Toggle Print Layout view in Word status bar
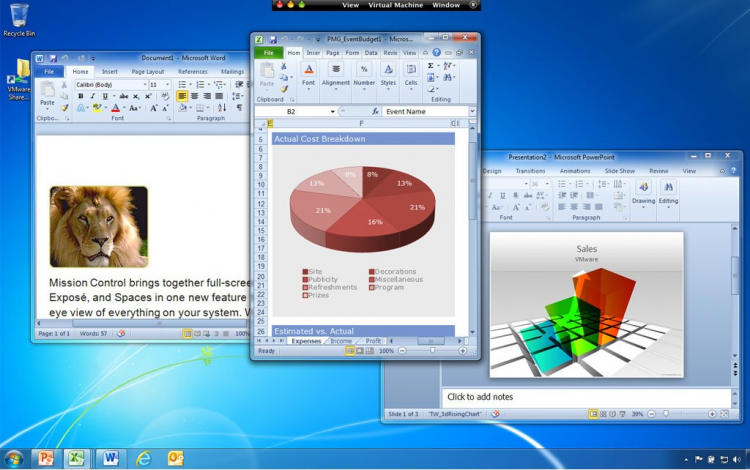750x470 pixels. [188, 334]
